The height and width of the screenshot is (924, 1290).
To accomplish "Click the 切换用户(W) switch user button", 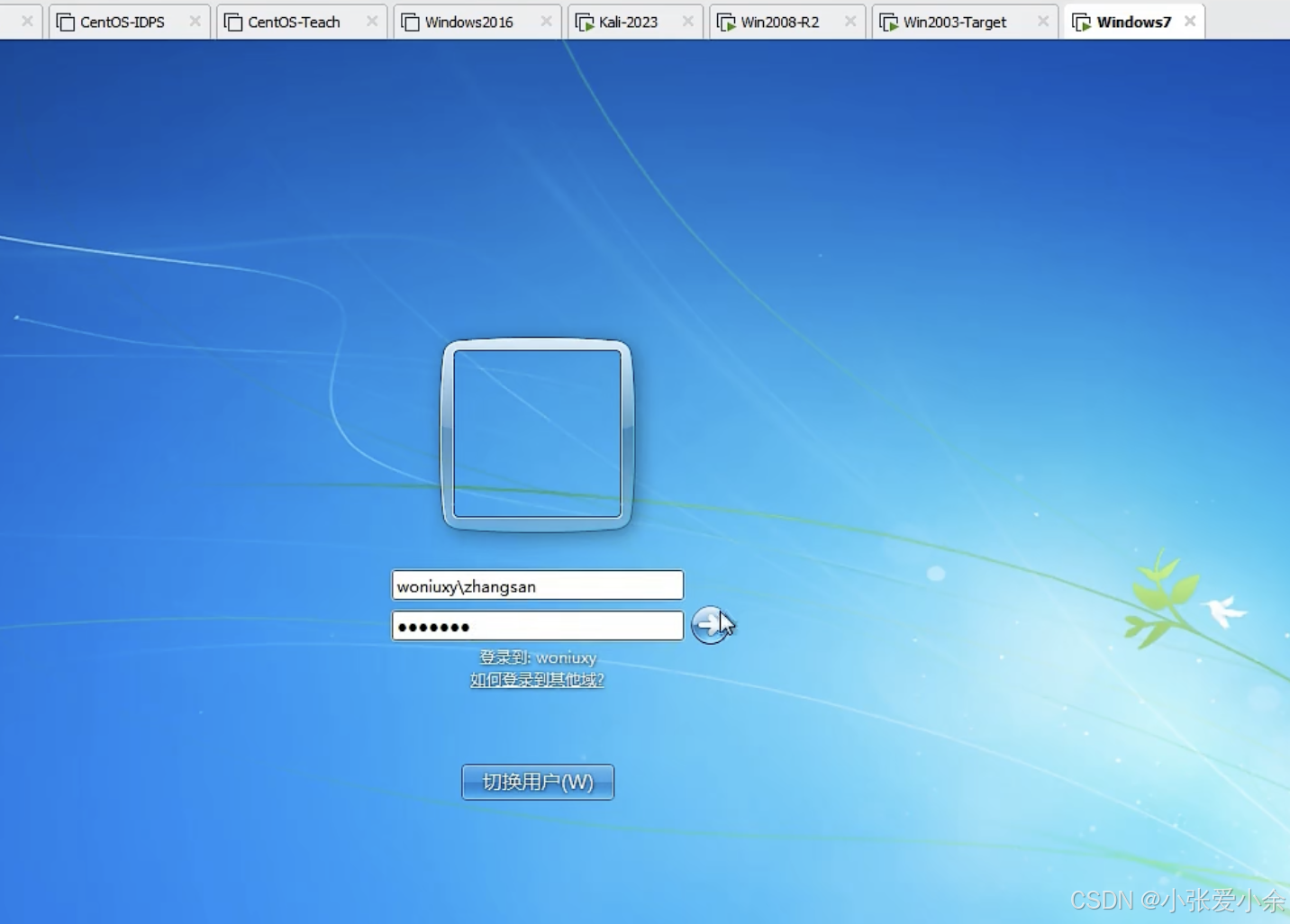I will (x=538, y=782).
